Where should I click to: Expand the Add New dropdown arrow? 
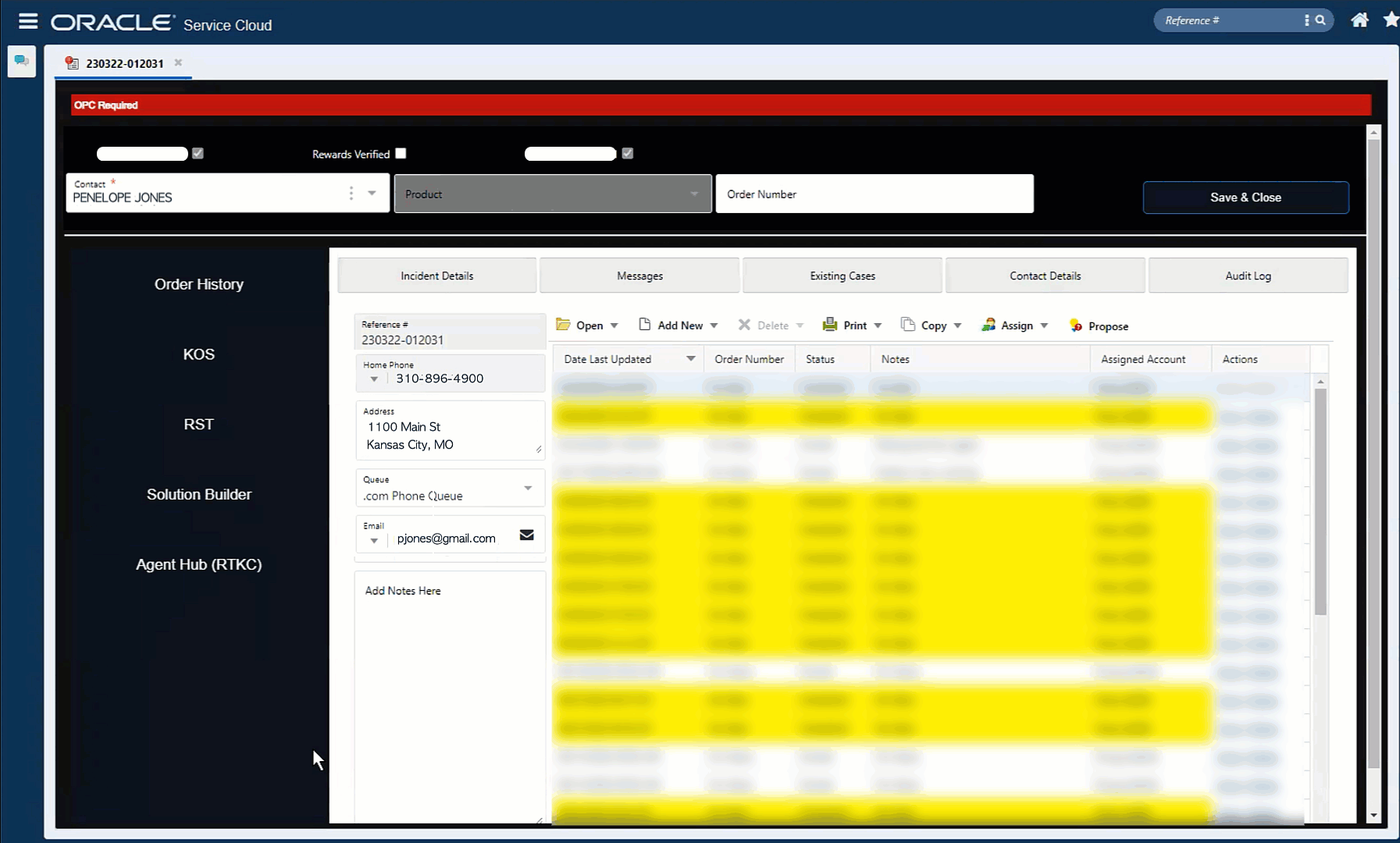coord(714,325)
